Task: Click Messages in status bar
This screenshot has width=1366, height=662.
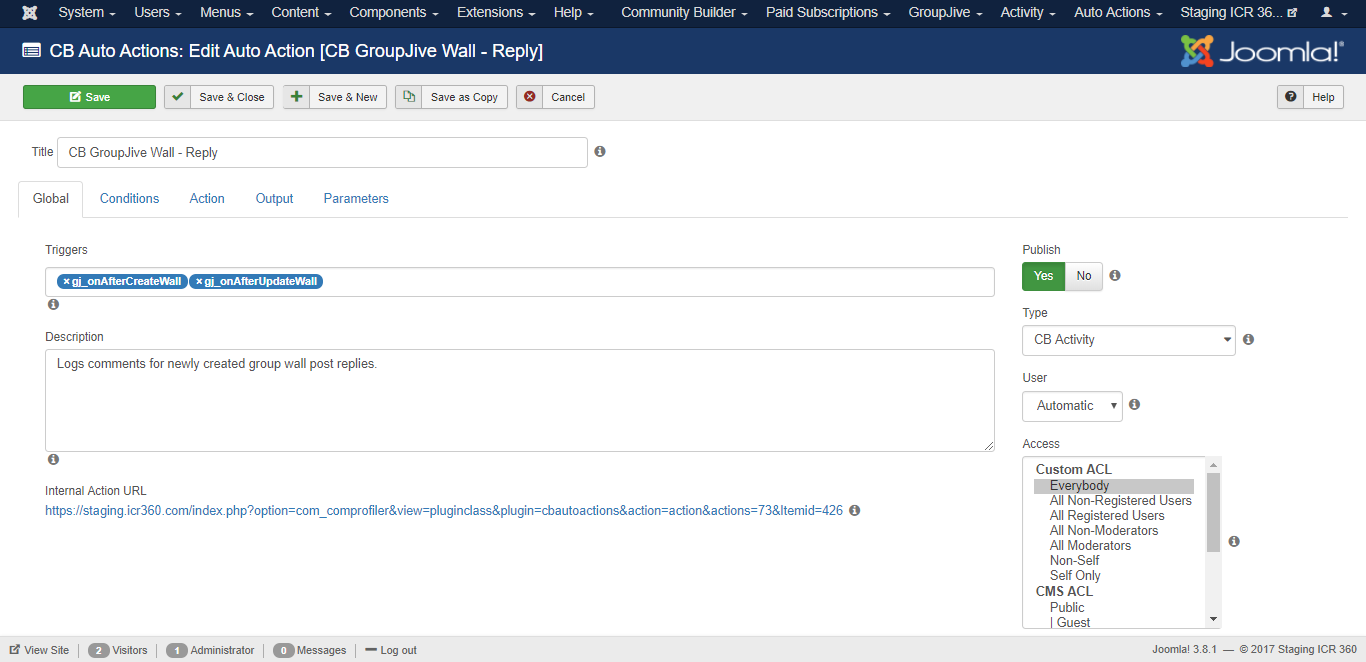Action: point(309,650)
